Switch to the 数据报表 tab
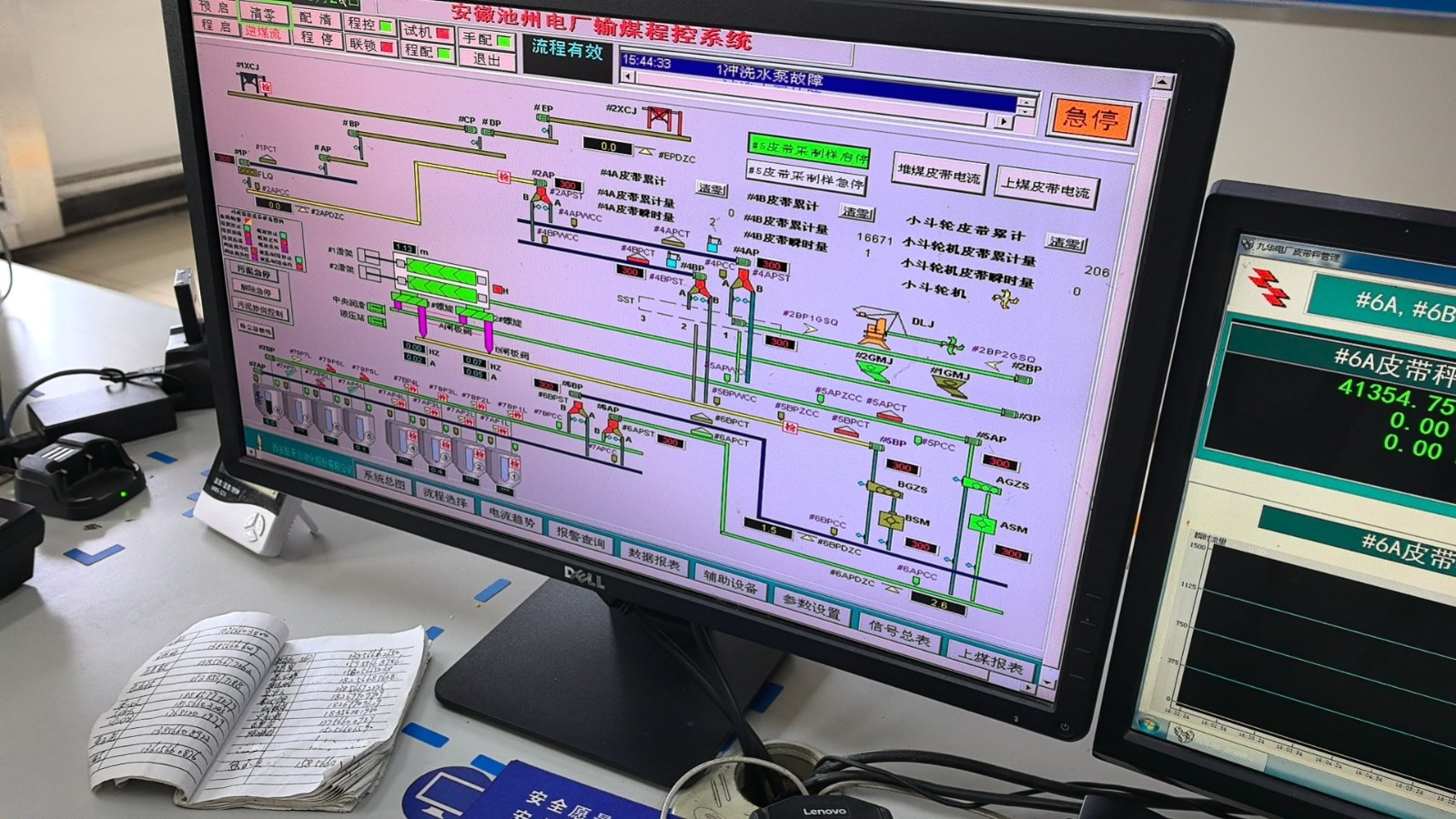Viewport: 1456px width, 819px height. click(653, 561)
